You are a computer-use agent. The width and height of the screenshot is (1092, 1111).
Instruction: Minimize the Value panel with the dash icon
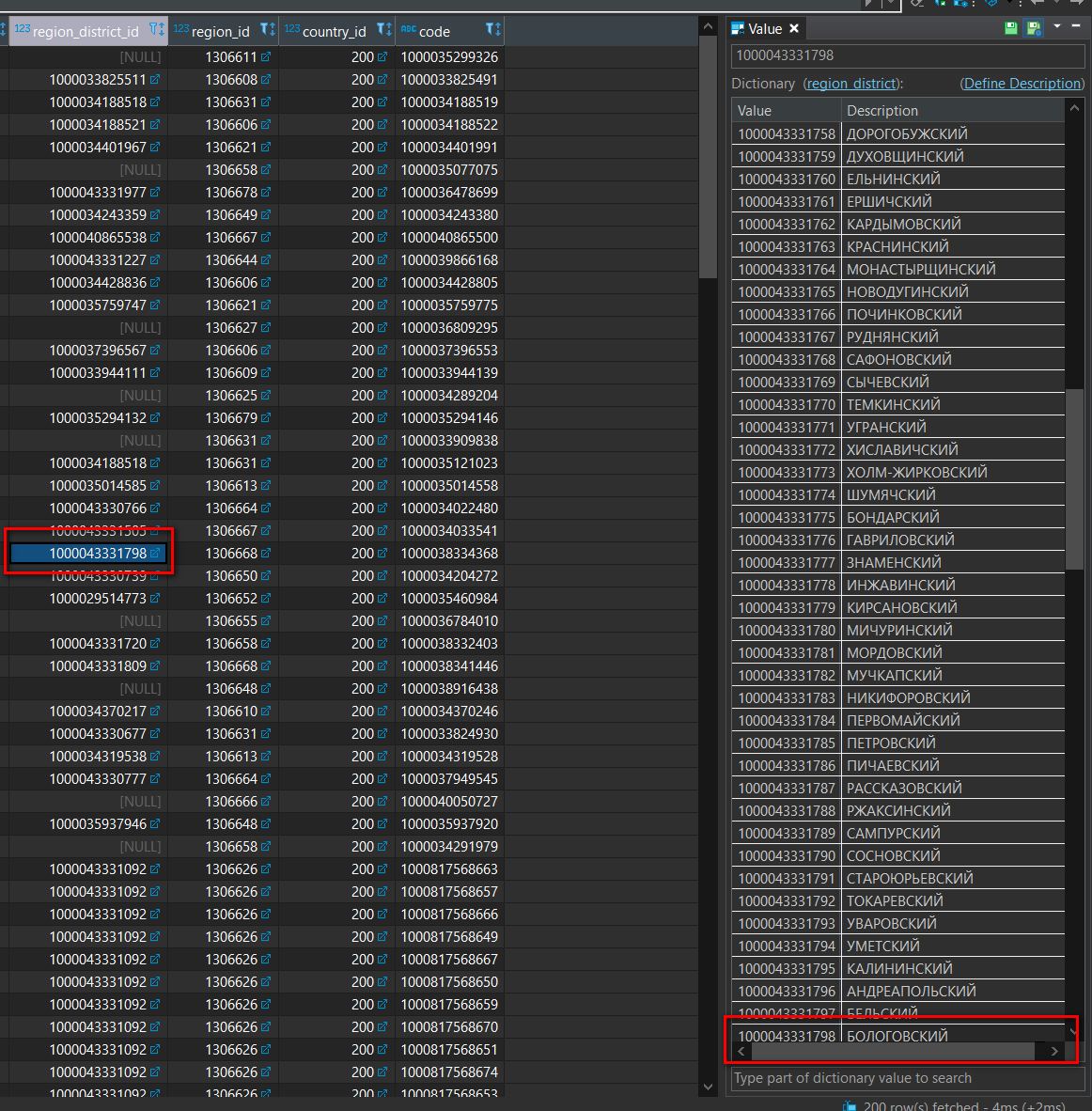(x=1076, y=25)
